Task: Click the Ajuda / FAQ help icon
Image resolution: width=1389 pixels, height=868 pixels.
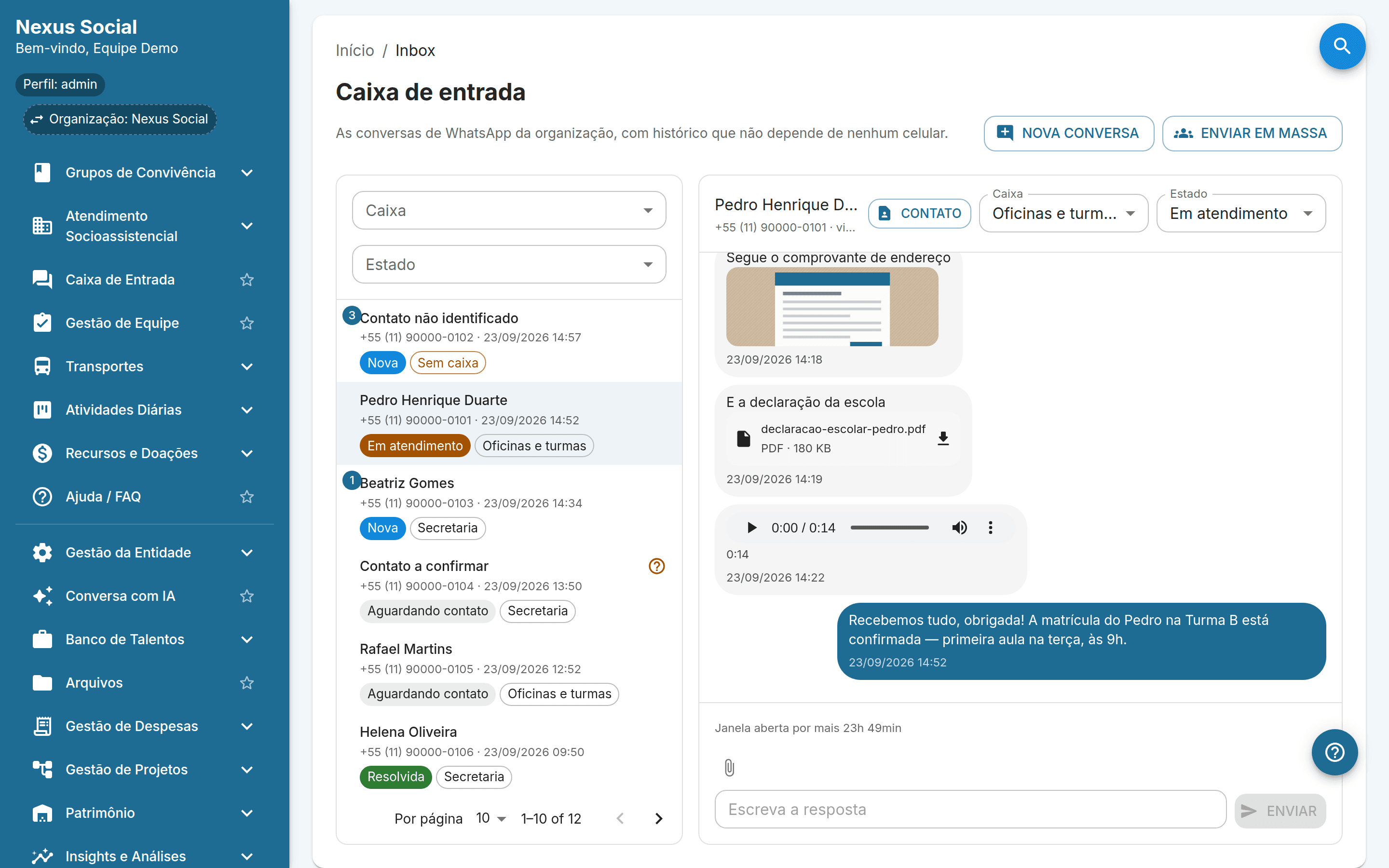Action: point(42,497)
